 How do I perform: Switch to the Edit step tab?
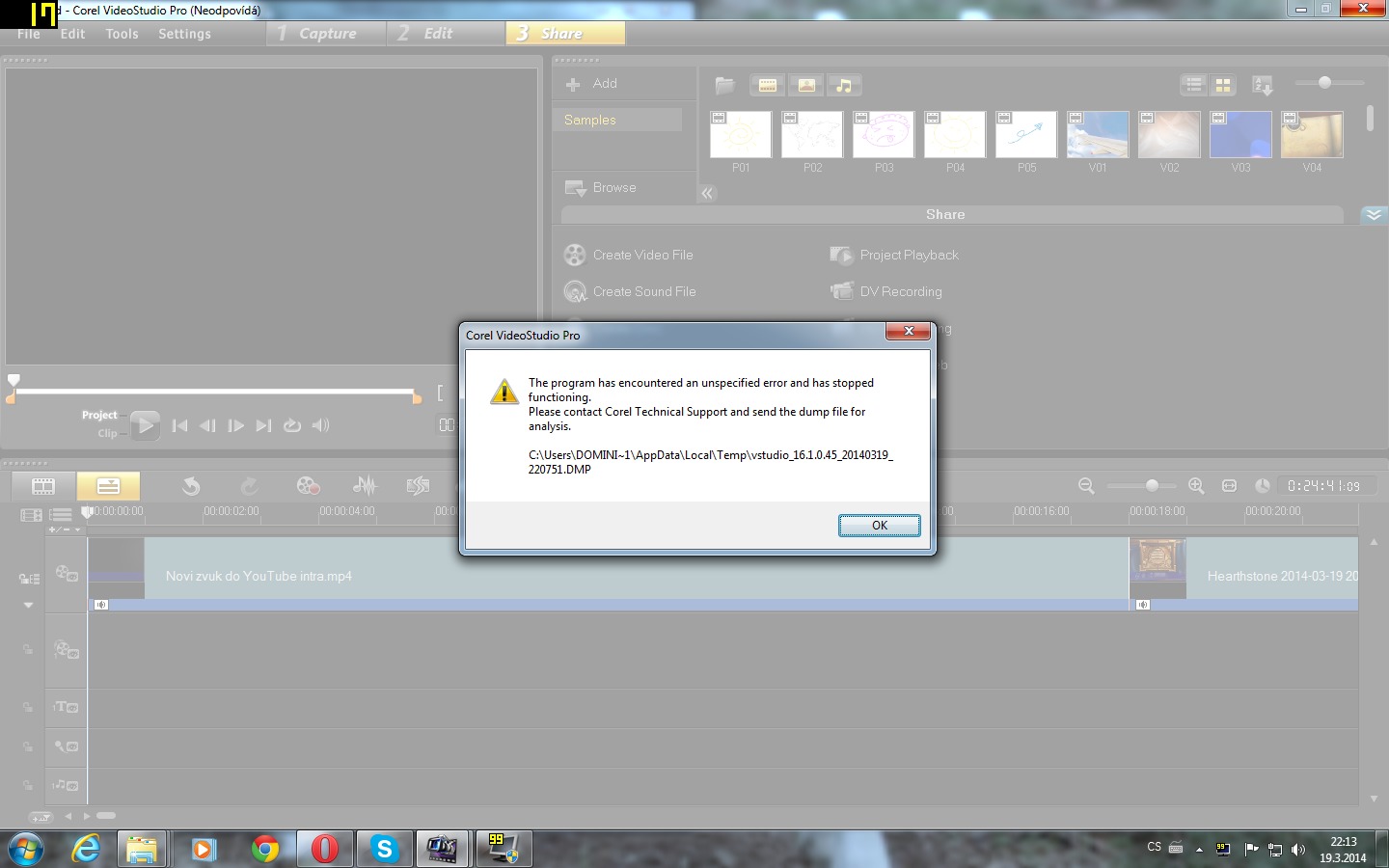point(446,33)
